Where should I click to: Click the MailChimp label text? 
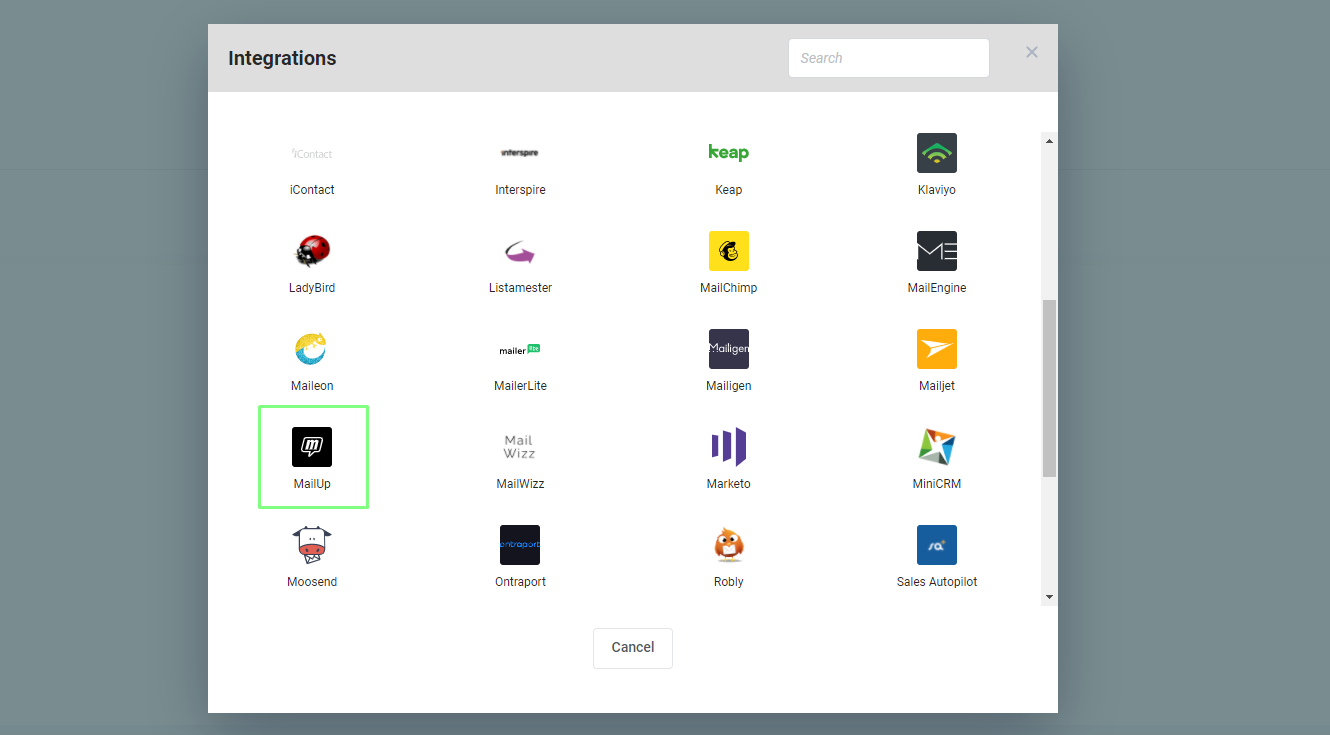coord(728,288)
